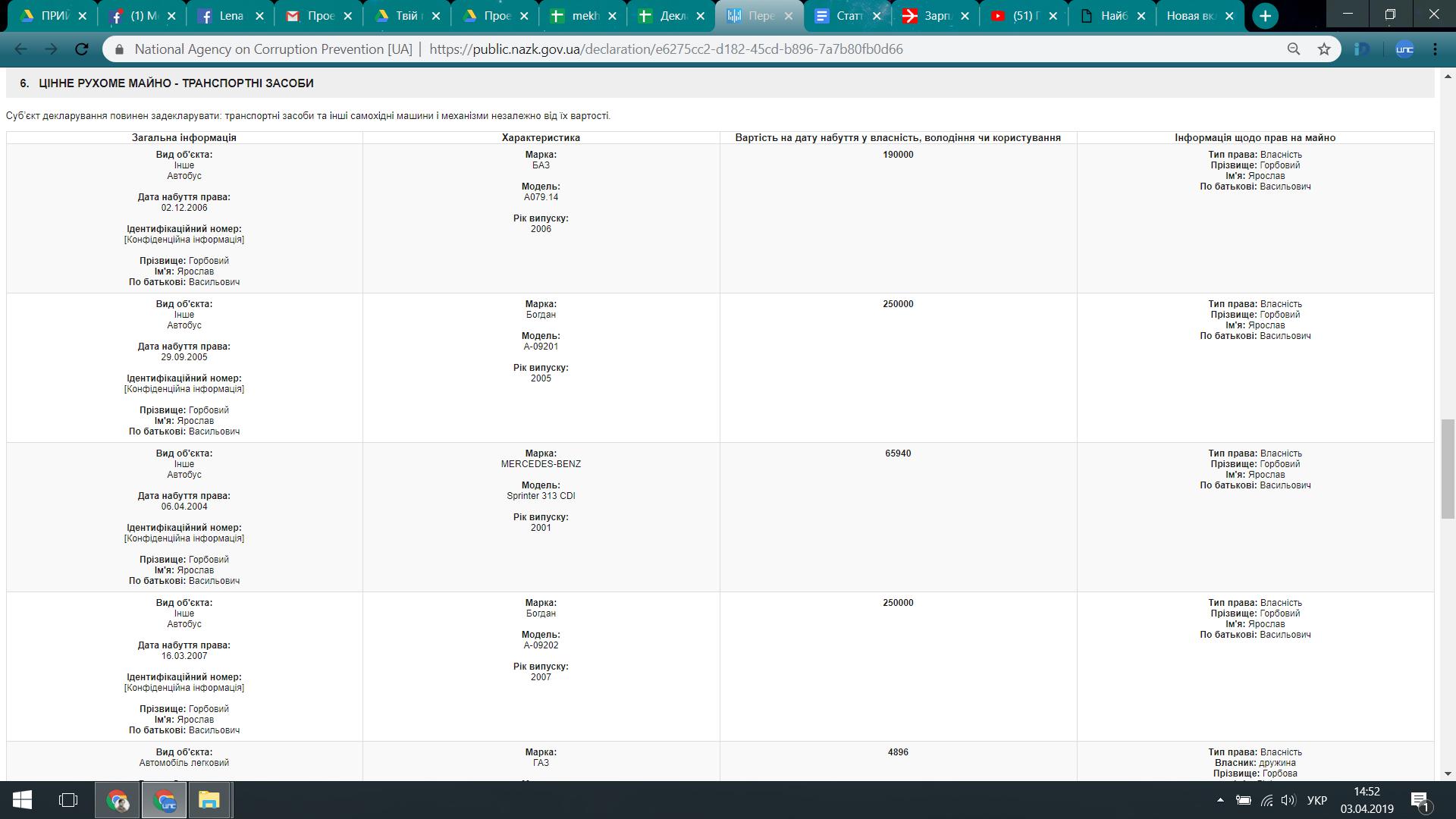Screen dimensions: 1456x819
Task: Click the page scrollbar down arrow
Action: tap(1448, 773)
